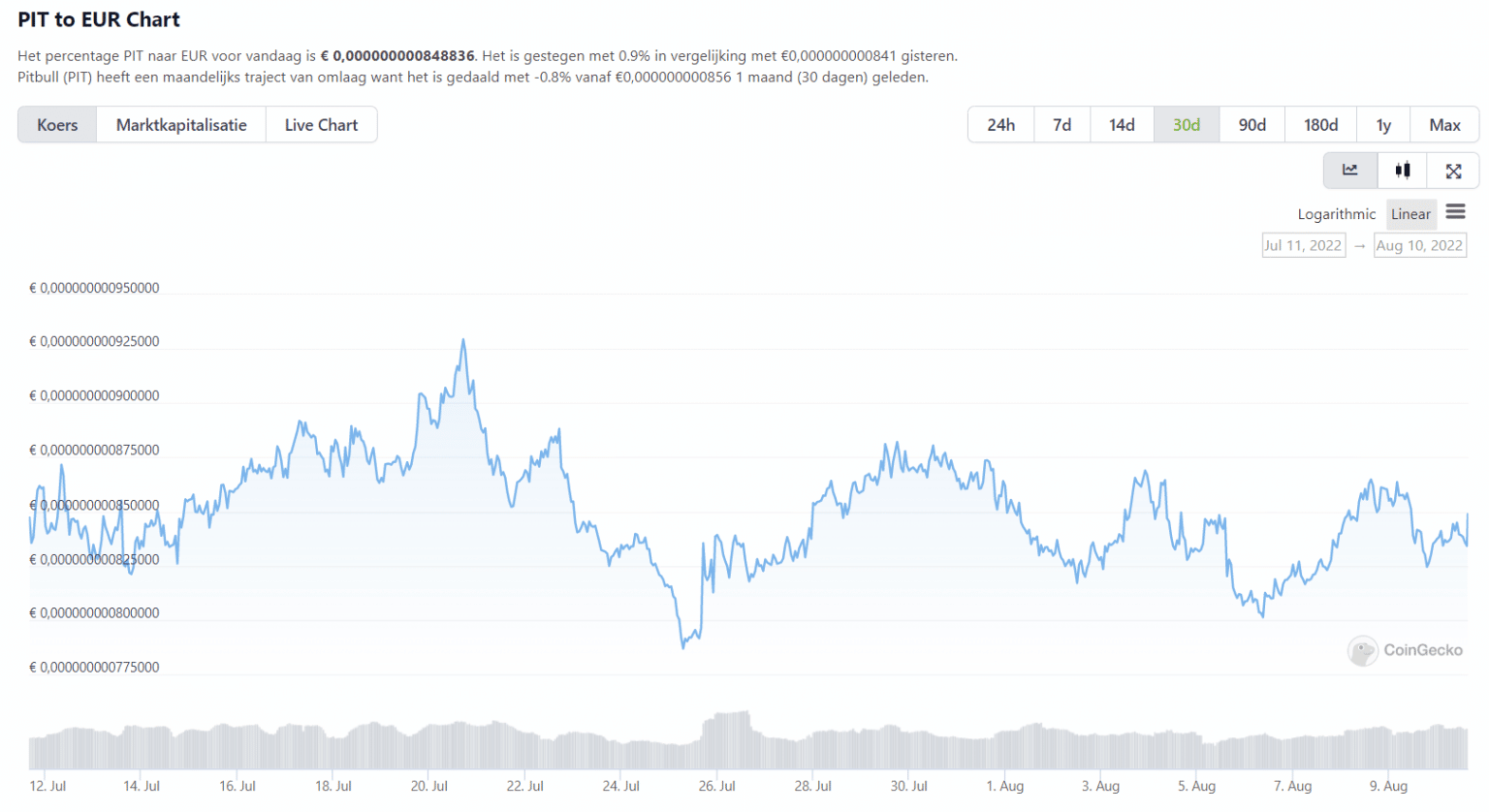Click the volume spike near 26. Jul
Viewport: 1489px width, 812px height.
727,740
